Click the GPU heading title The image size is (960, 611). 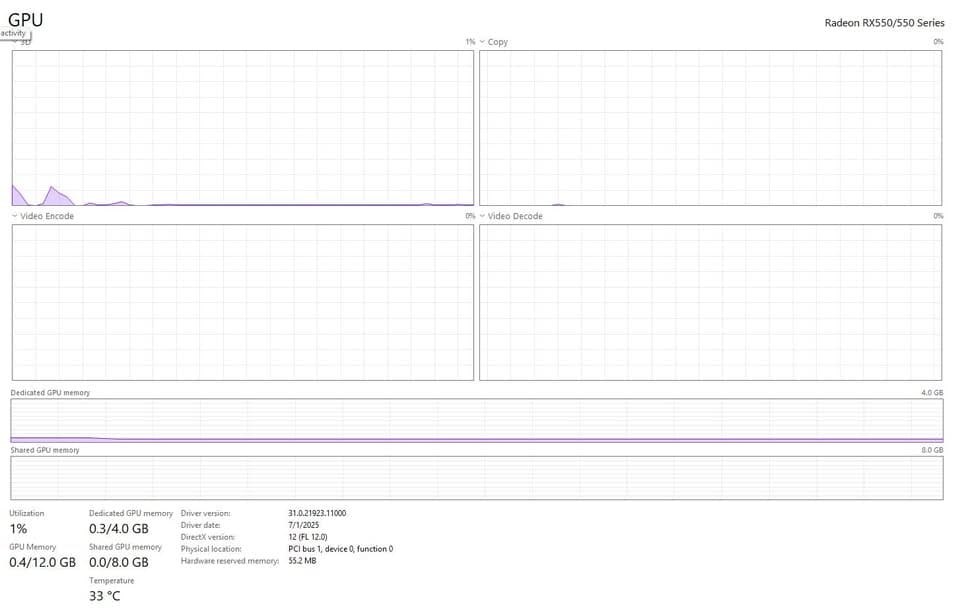(26, 19)
